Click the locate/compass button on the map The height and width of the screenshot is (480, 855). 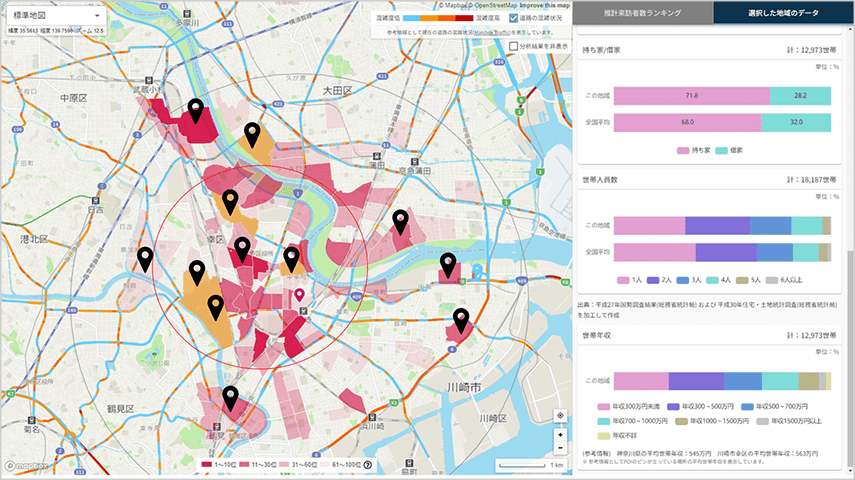560,416
